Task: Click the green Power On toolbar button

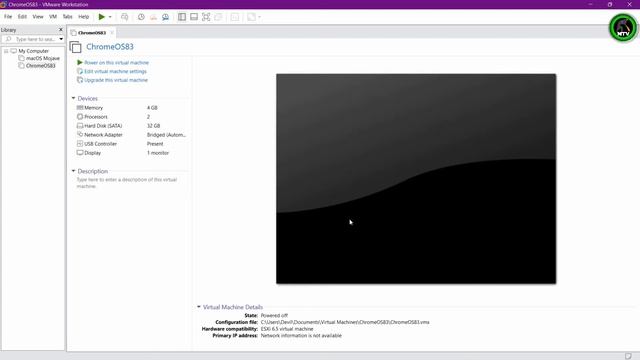Action: pyautogui.click(x=102, y=17)
